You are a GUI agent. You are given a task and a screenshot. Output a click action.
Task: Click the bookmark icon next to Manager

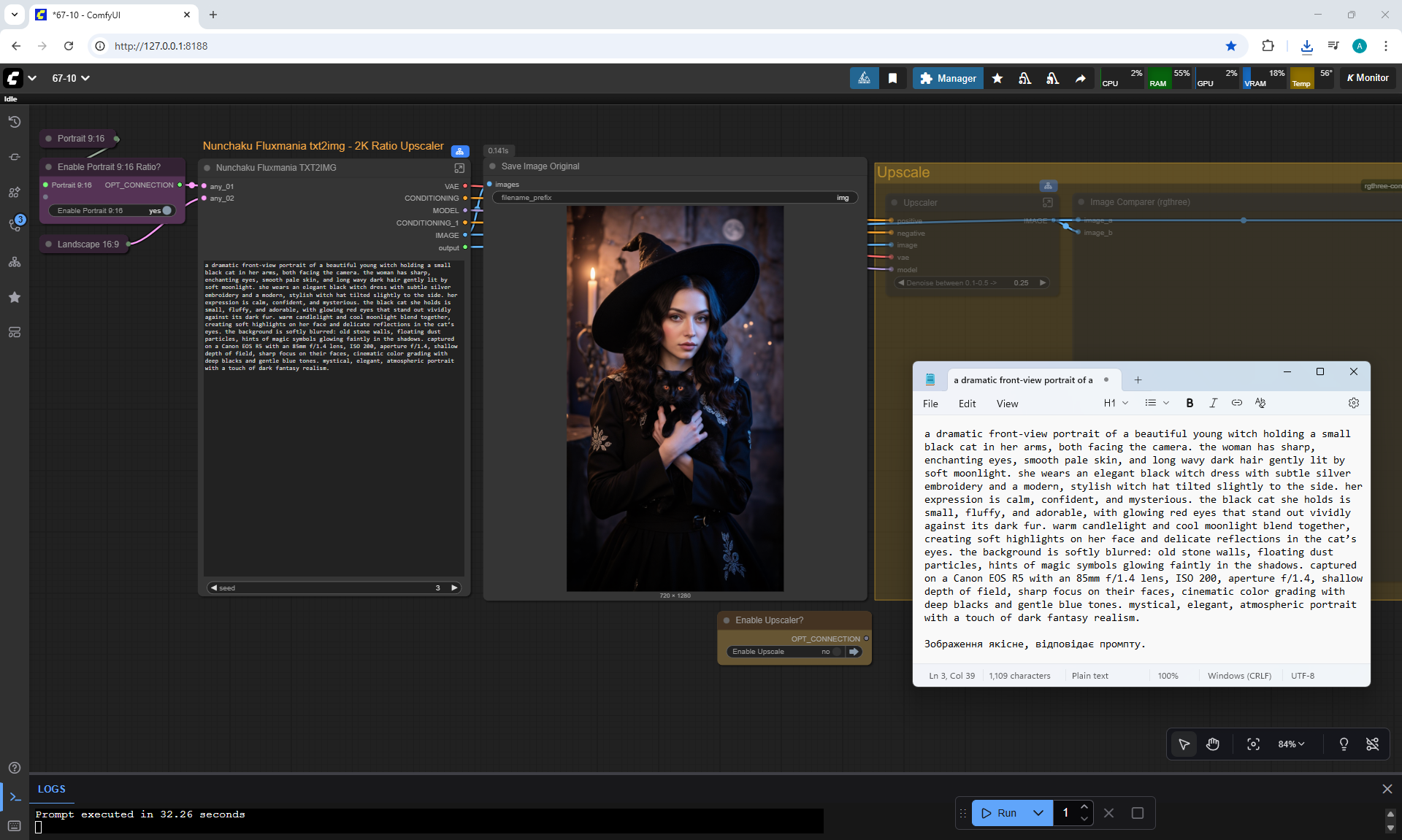pos(892,78)
